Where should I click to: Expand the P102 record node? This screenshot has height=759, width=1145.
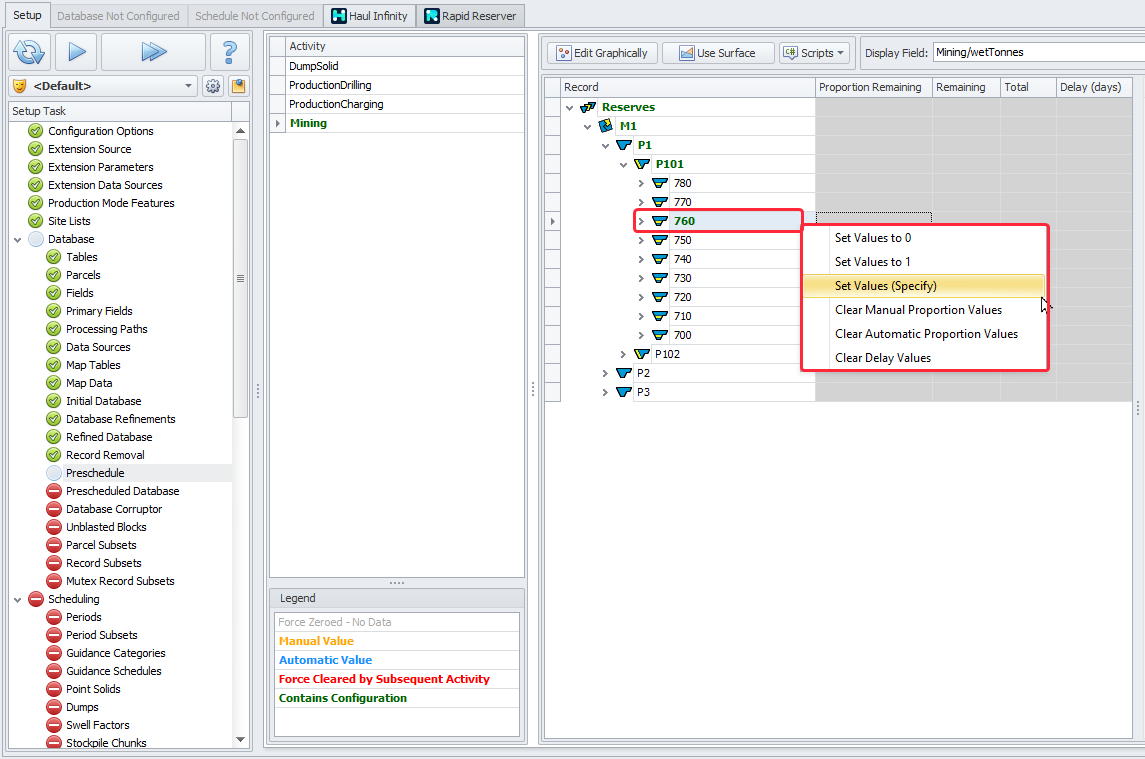623,354
